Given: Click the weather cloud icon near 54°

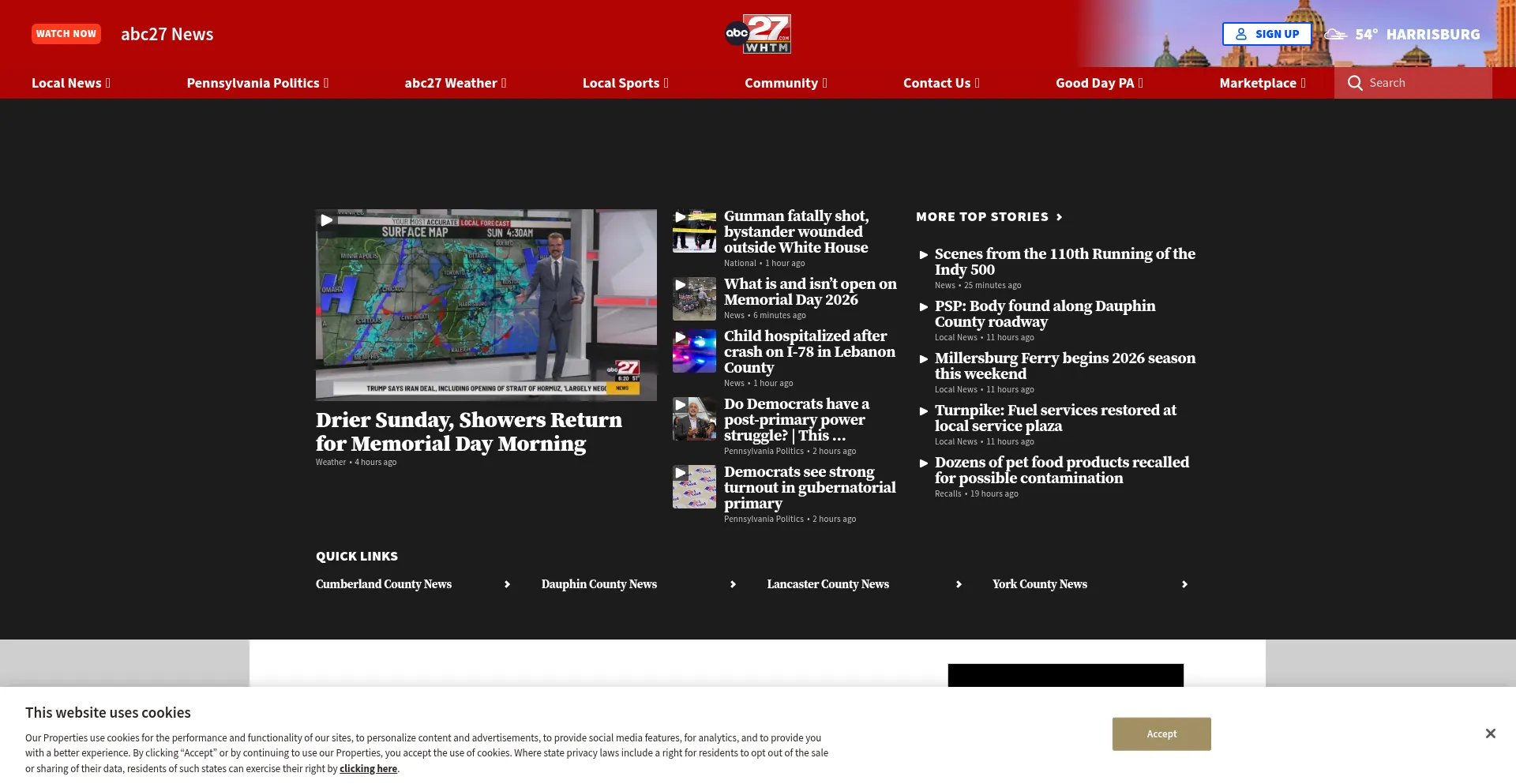Looking at the screenshot, I should (1335, 34).
